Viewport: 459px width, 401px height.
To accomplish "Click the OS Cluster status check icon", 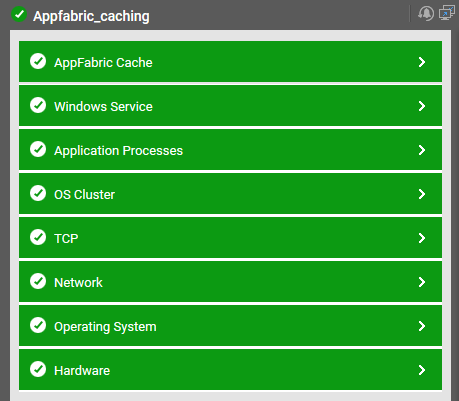I will [x=38, y=193].
